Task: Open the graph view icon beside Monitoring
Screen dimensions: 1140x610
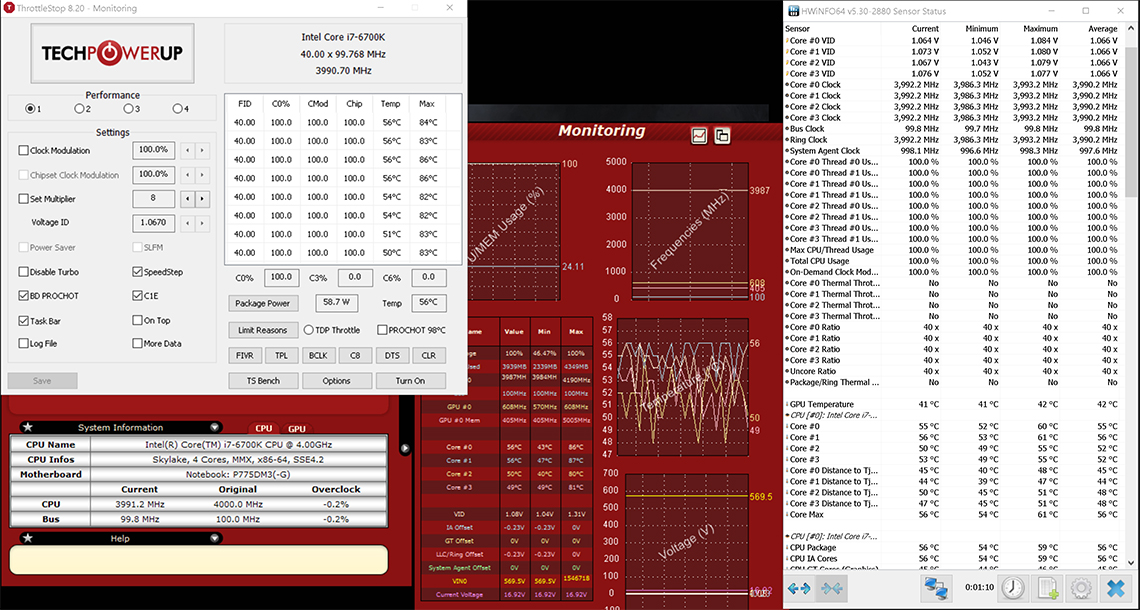Action: click(x=699, y=136)
